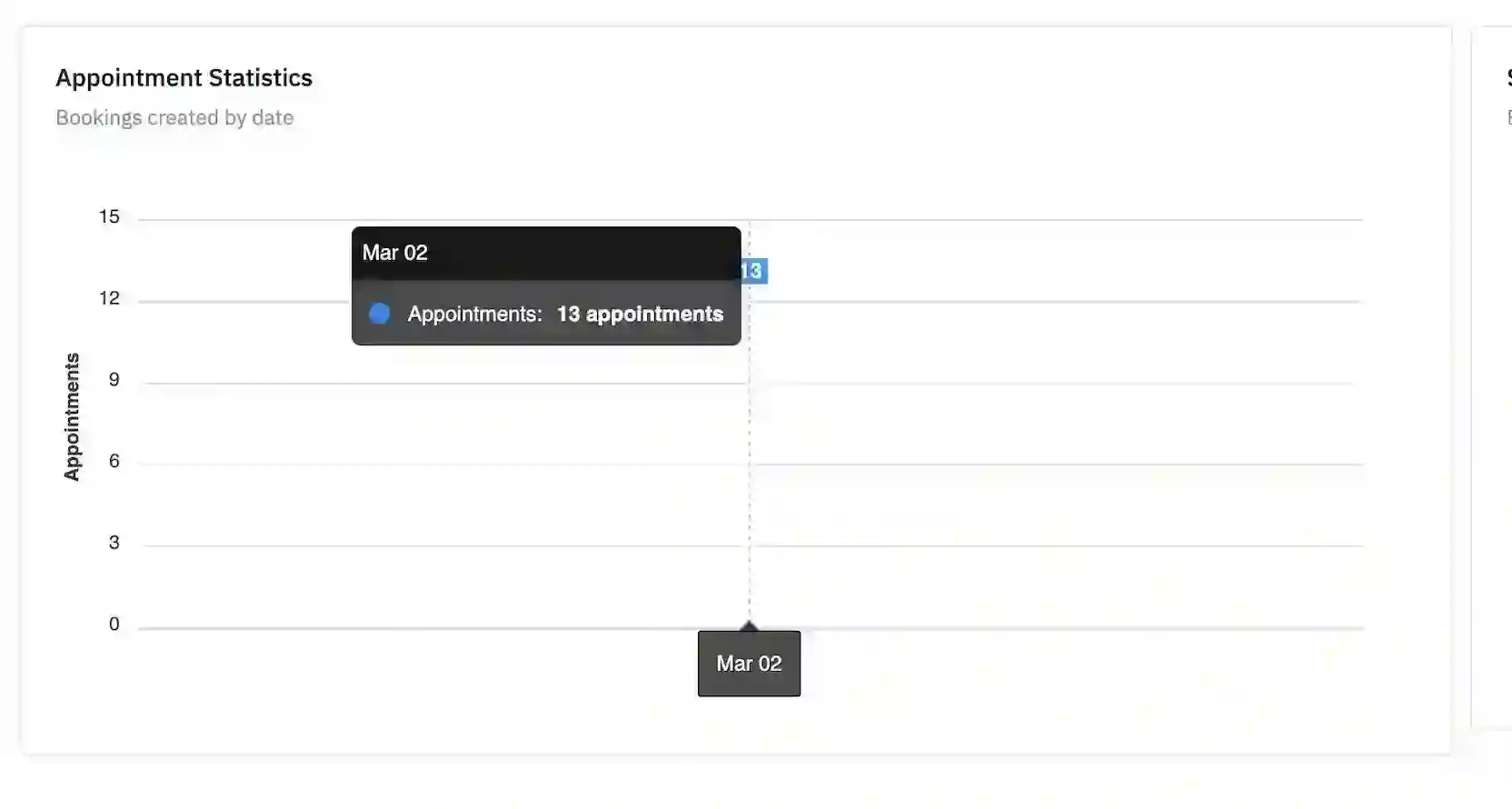Click the vertical Appointments axis title

point(72,416)
